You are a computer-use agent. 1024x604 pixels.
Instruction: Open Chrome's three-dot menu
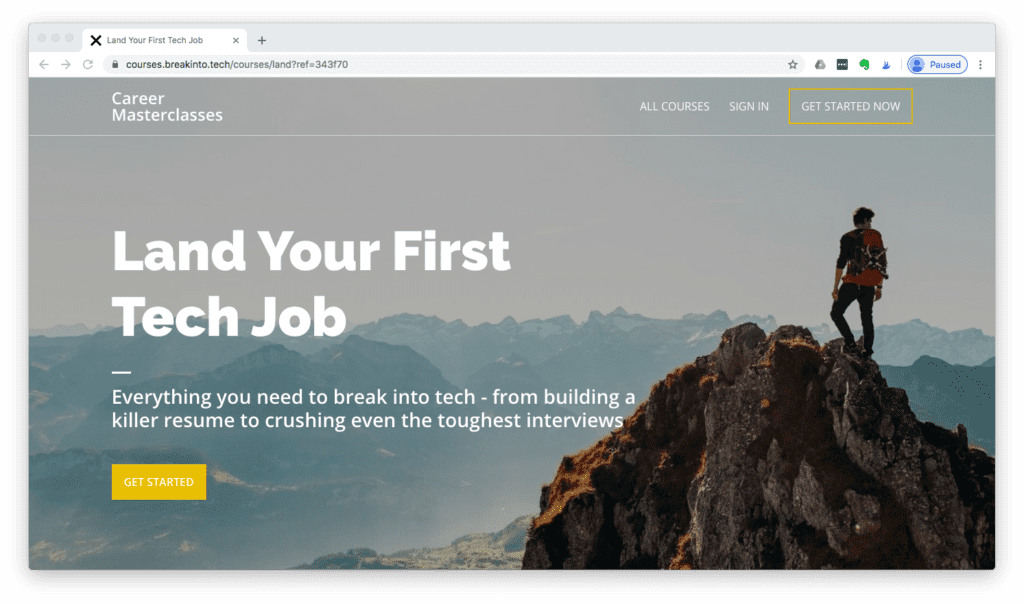[x=980, y=65]
